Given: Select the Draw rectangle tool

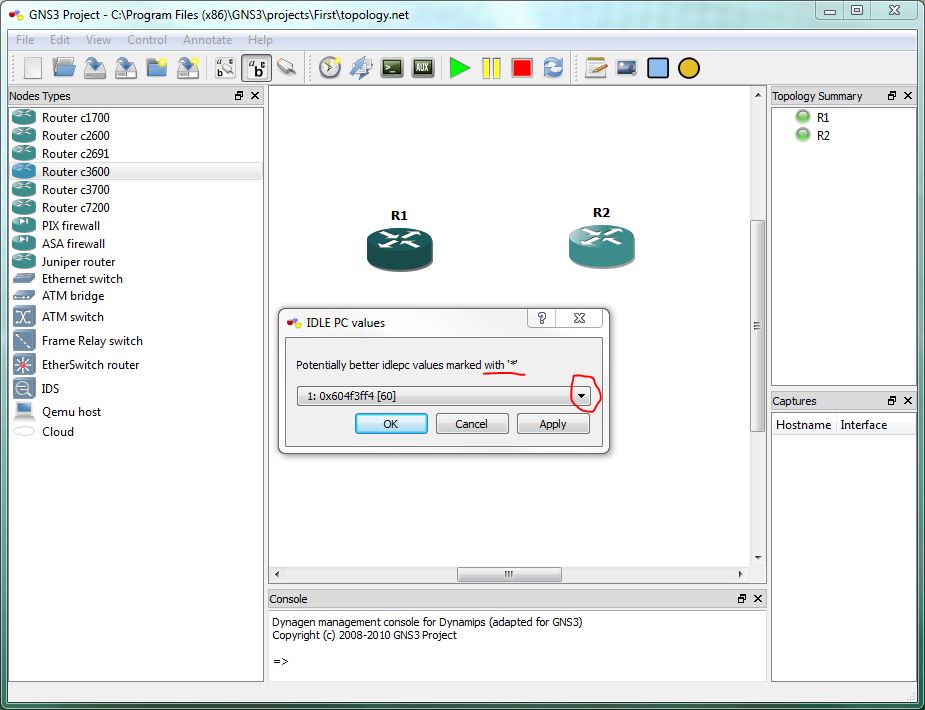Looking at the screenshot, I should [658, 68].
